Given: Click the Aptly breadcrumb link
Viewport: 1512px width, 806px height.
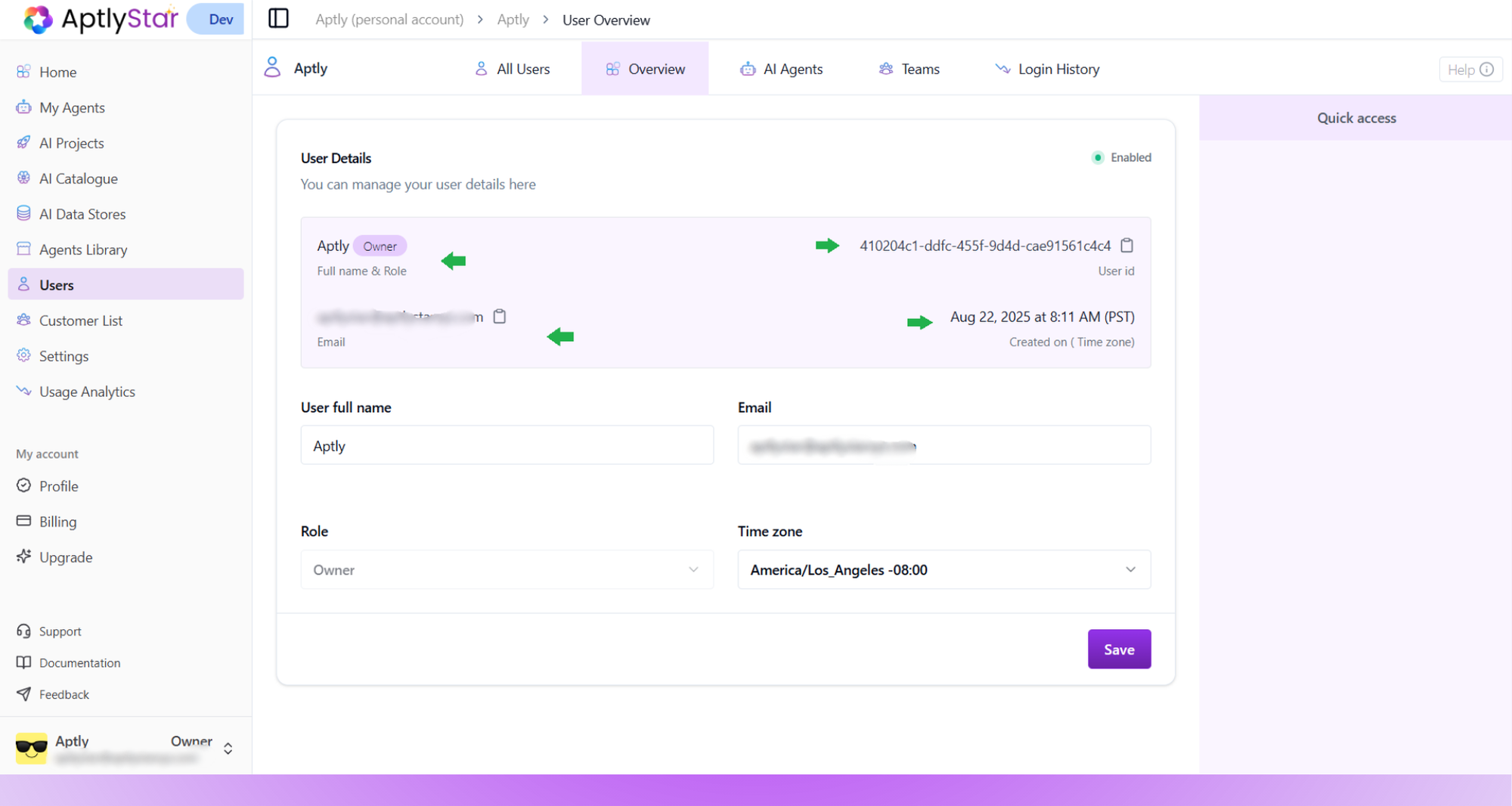Looking at the screenshot, I should (x=513, y=20).
